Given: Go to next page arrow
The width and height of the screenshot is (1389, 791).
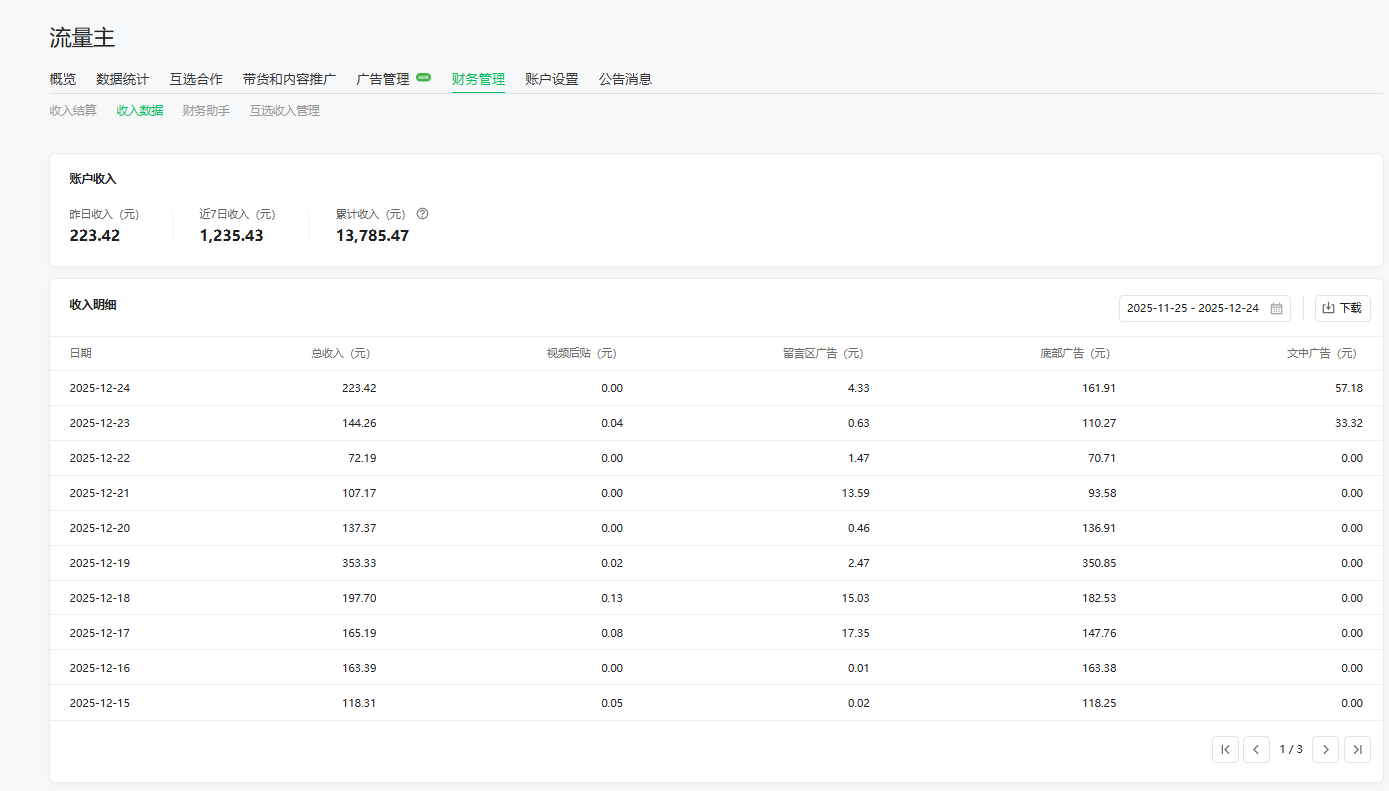Looking at the screenshot, I should pyautogui.click(x=1325, y=749).
